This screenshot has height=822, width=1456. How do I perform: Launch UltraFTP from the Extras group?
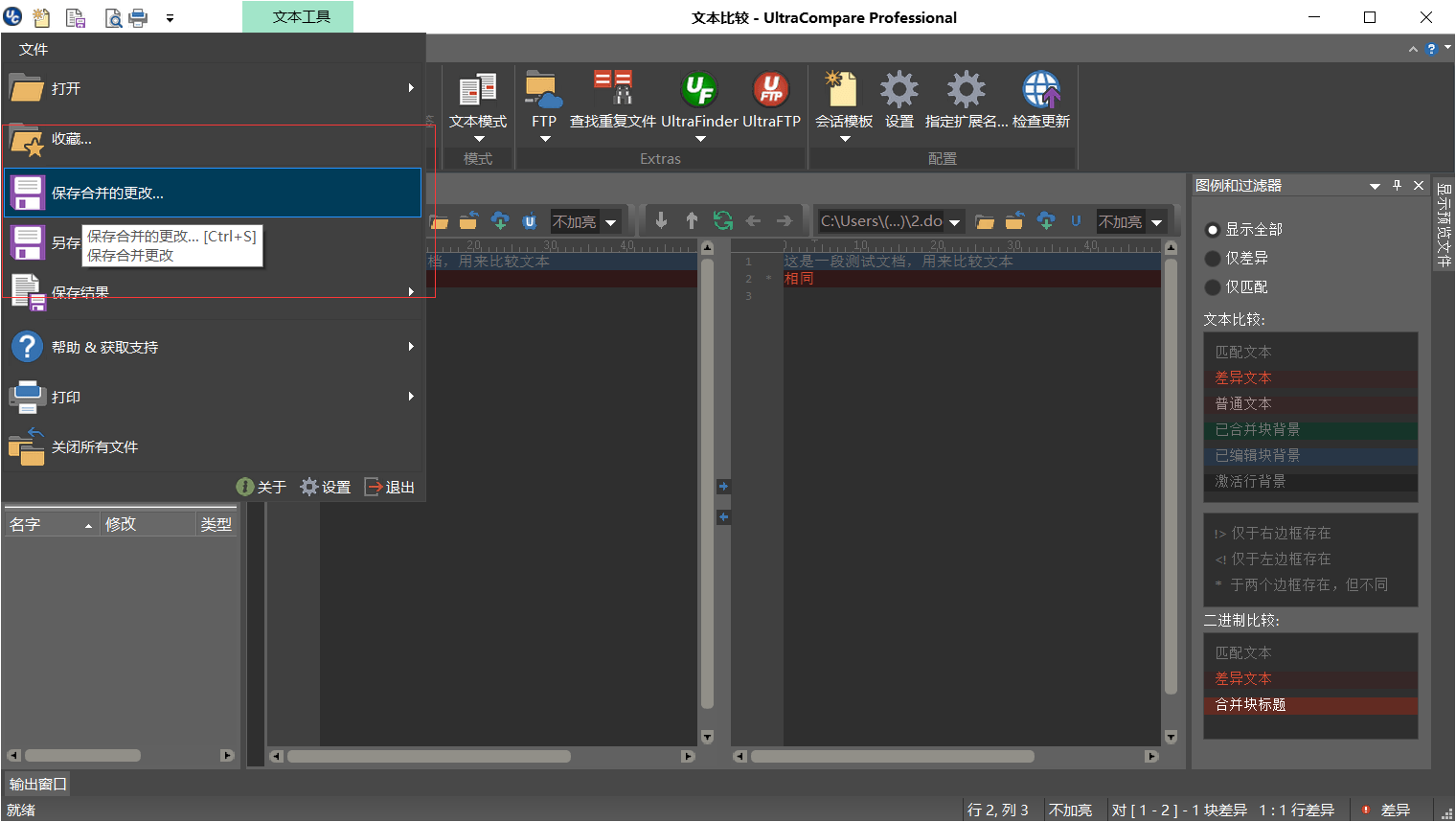pos(771,101)
